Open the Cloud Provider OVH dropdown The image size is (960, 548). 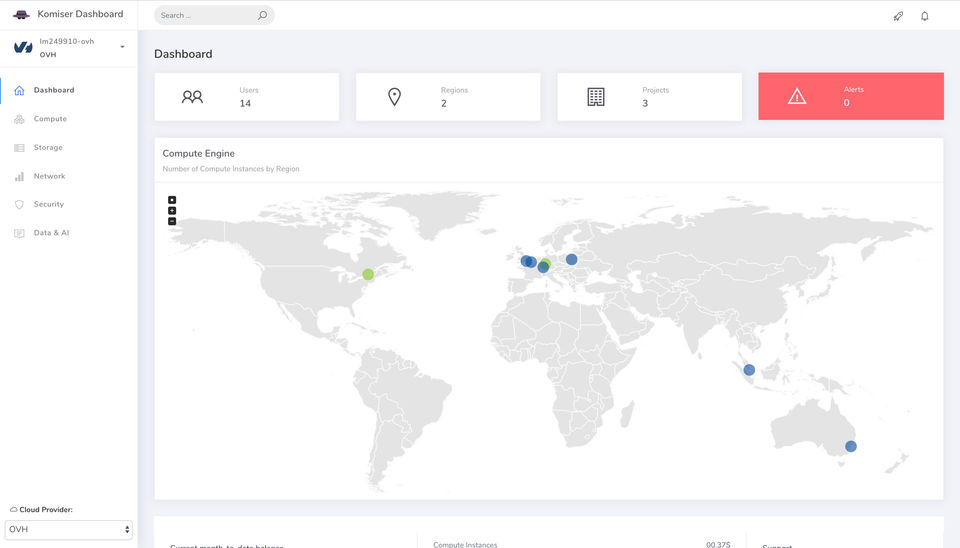coord(70,529)
